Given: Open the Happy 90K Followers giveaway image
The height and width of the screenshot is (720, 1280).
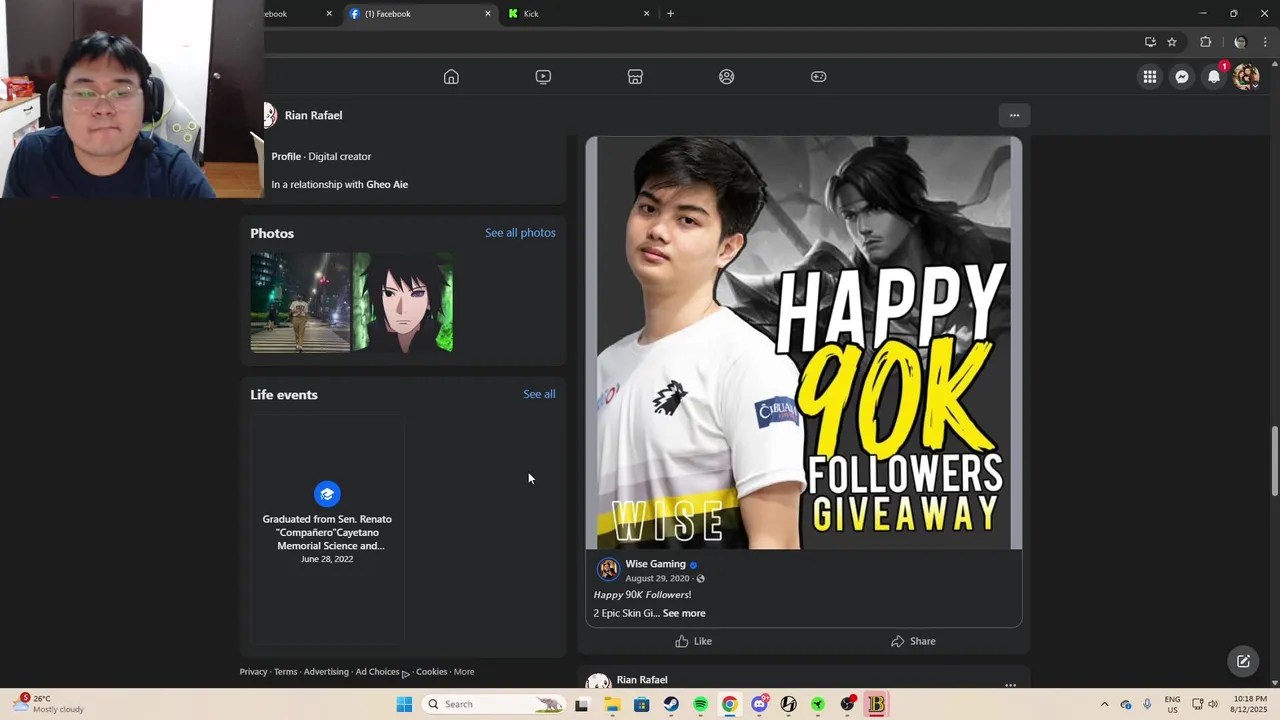Looking at the screenshot, I should tap(804, 343).
